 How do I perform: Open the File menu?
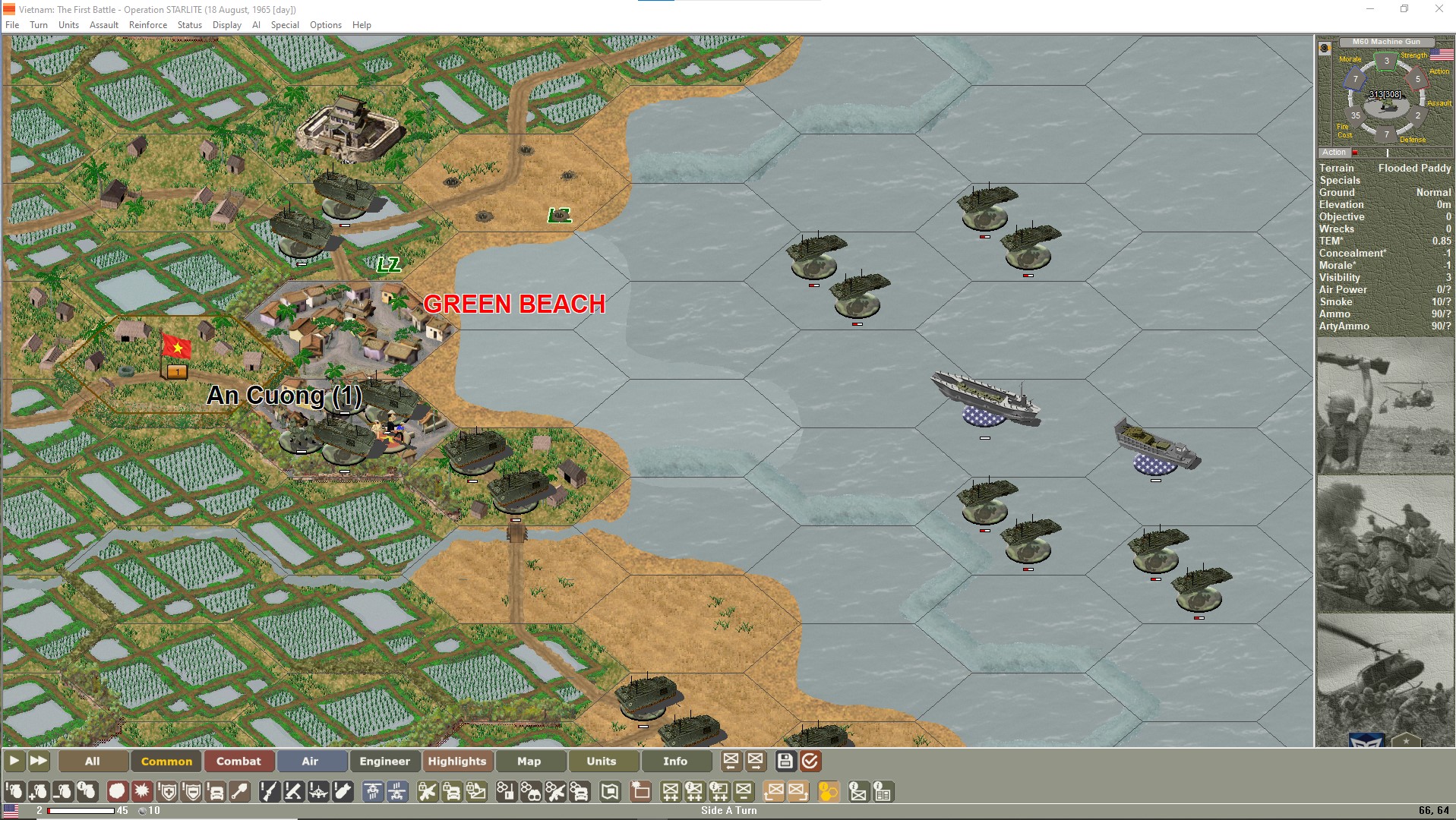pos(12,24)
